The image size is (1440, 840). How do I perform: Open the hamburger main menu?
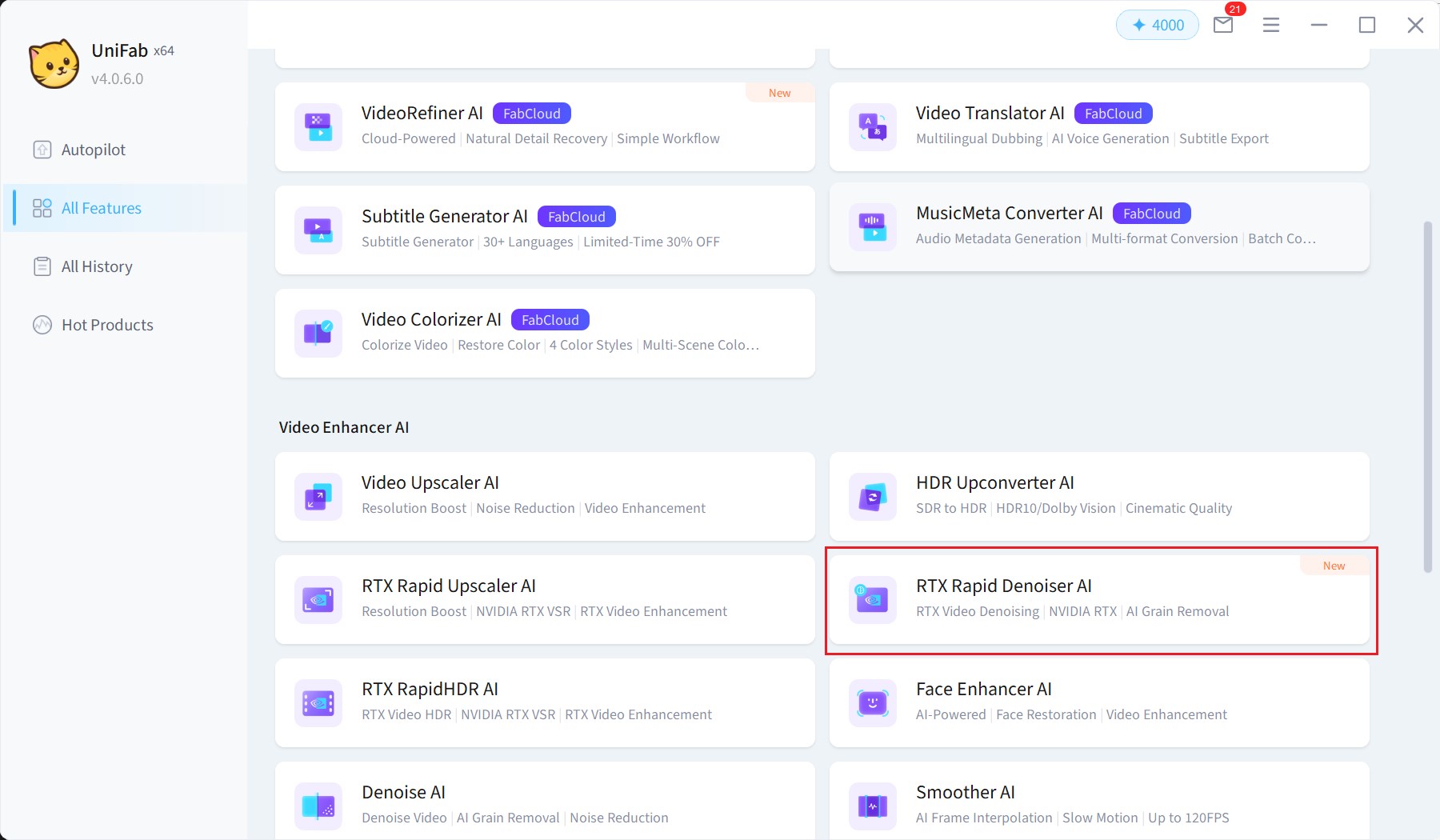[1271, 25]
